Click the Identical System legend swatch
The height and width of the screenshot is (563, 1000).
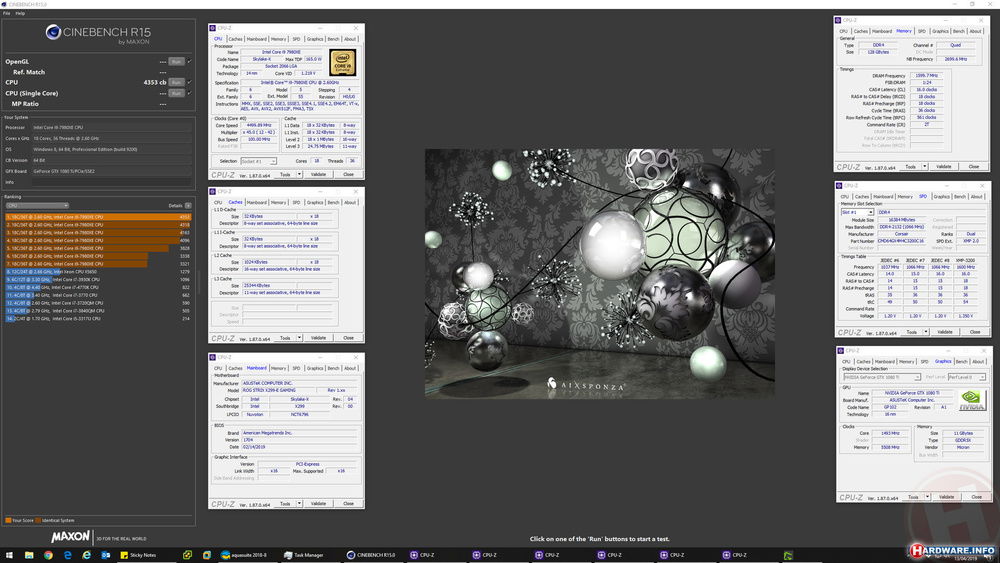coord(38,520)
